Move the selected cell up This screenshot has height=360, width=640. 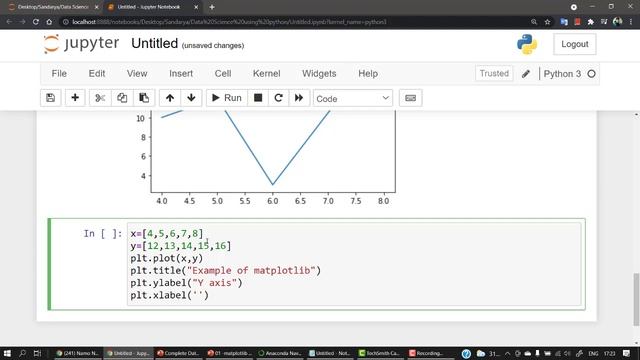coord(170,98)
